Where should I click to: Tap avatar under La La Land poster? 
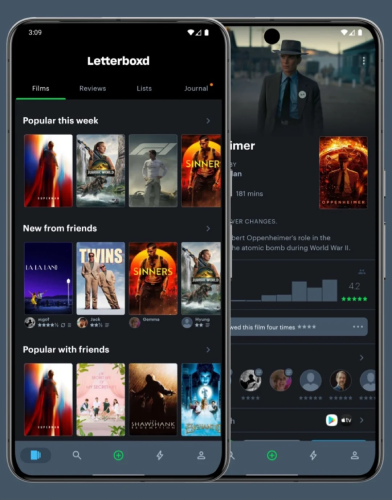pyautogui.click(x=30, y=322)
